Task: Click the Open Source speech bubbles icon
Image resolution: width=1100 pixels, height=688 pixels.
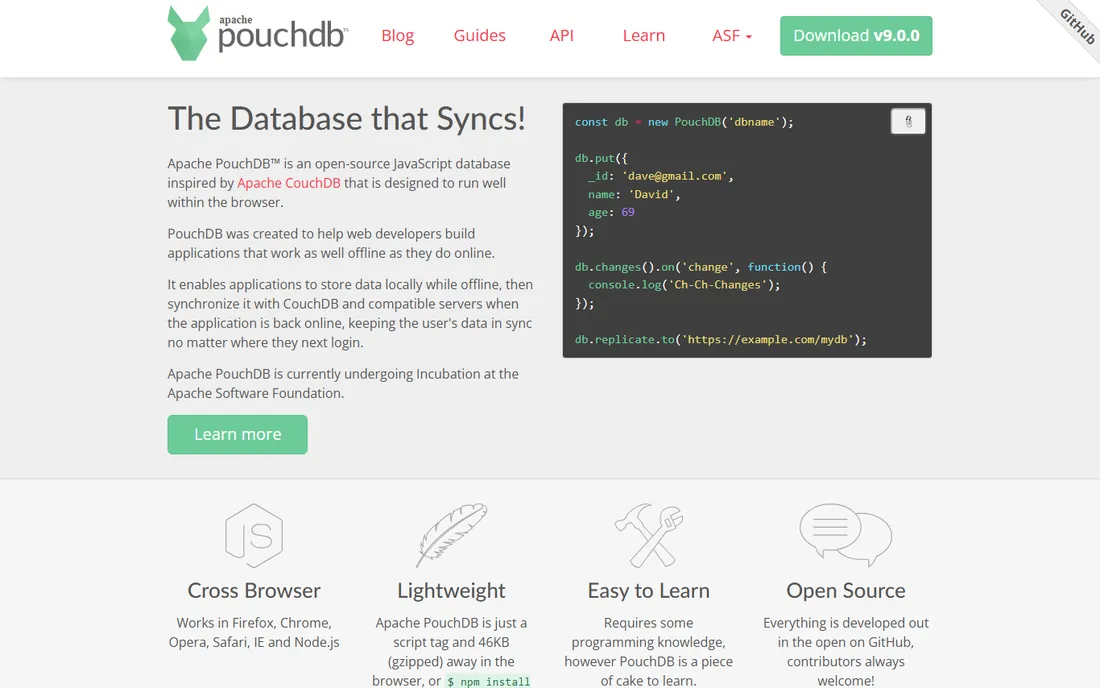Action: (845, 535)
